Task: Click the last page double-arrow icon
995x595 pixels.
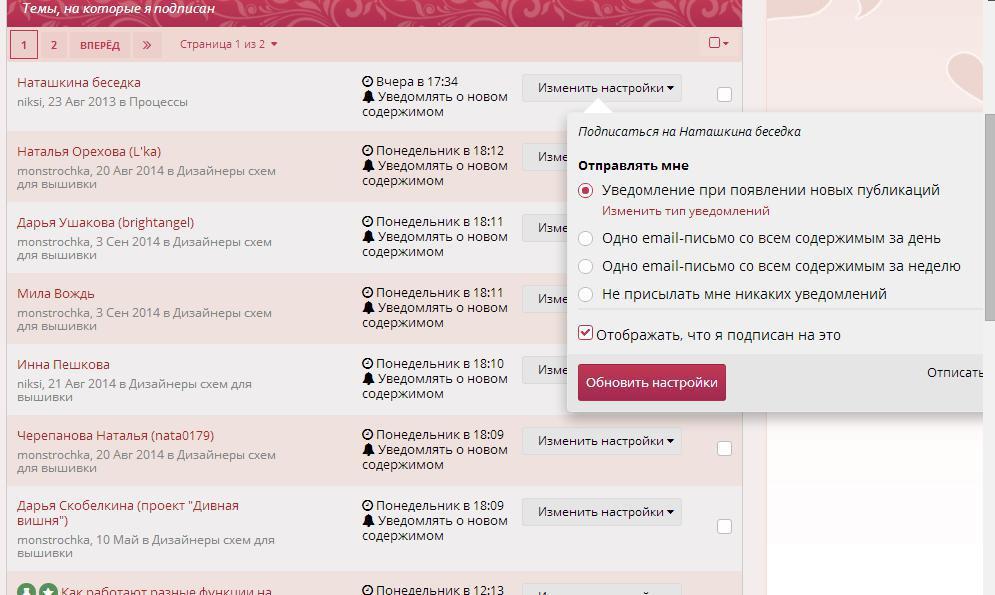Action: tap(147, 45)
